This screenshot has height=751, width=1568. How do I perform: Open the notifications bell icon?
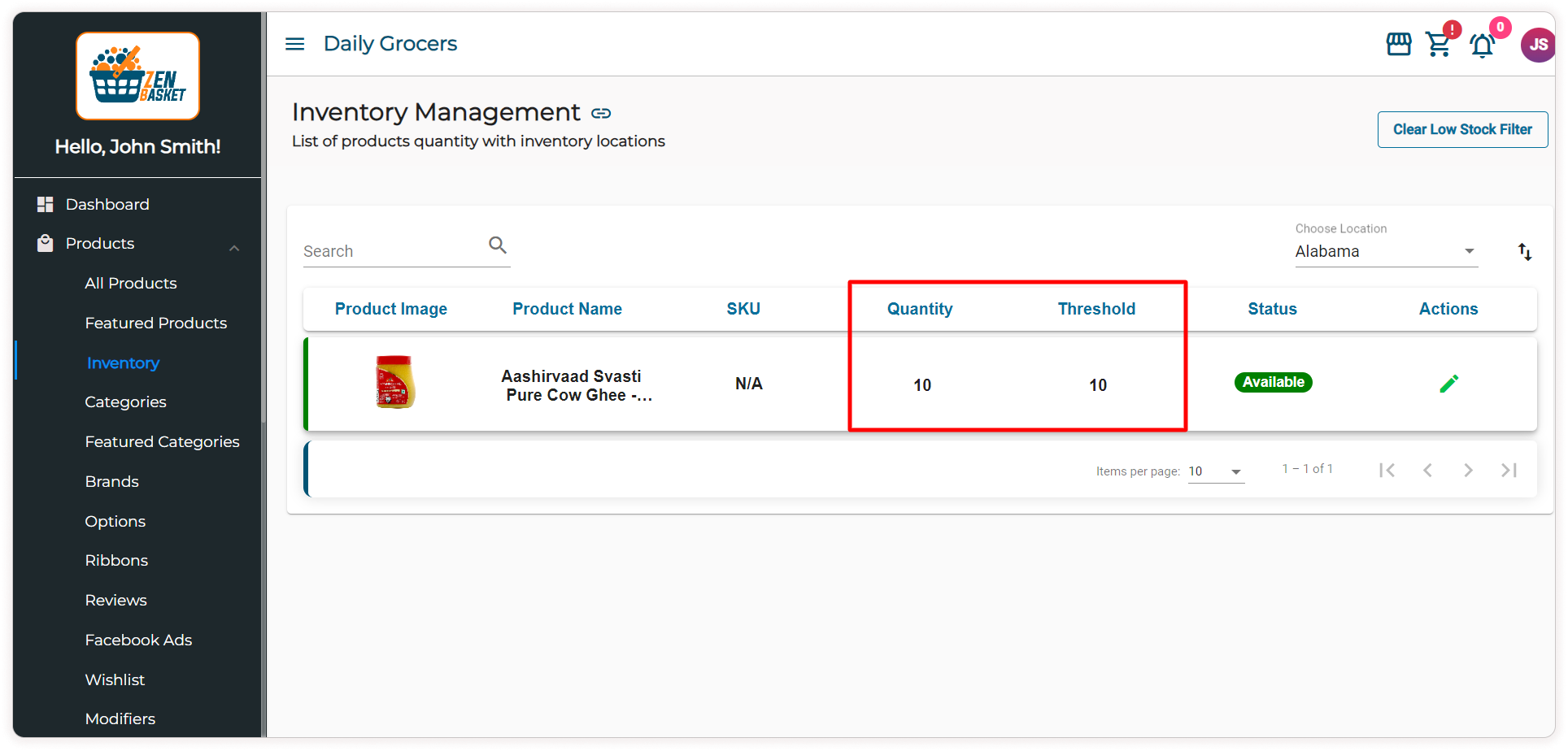click(1482, 46)
